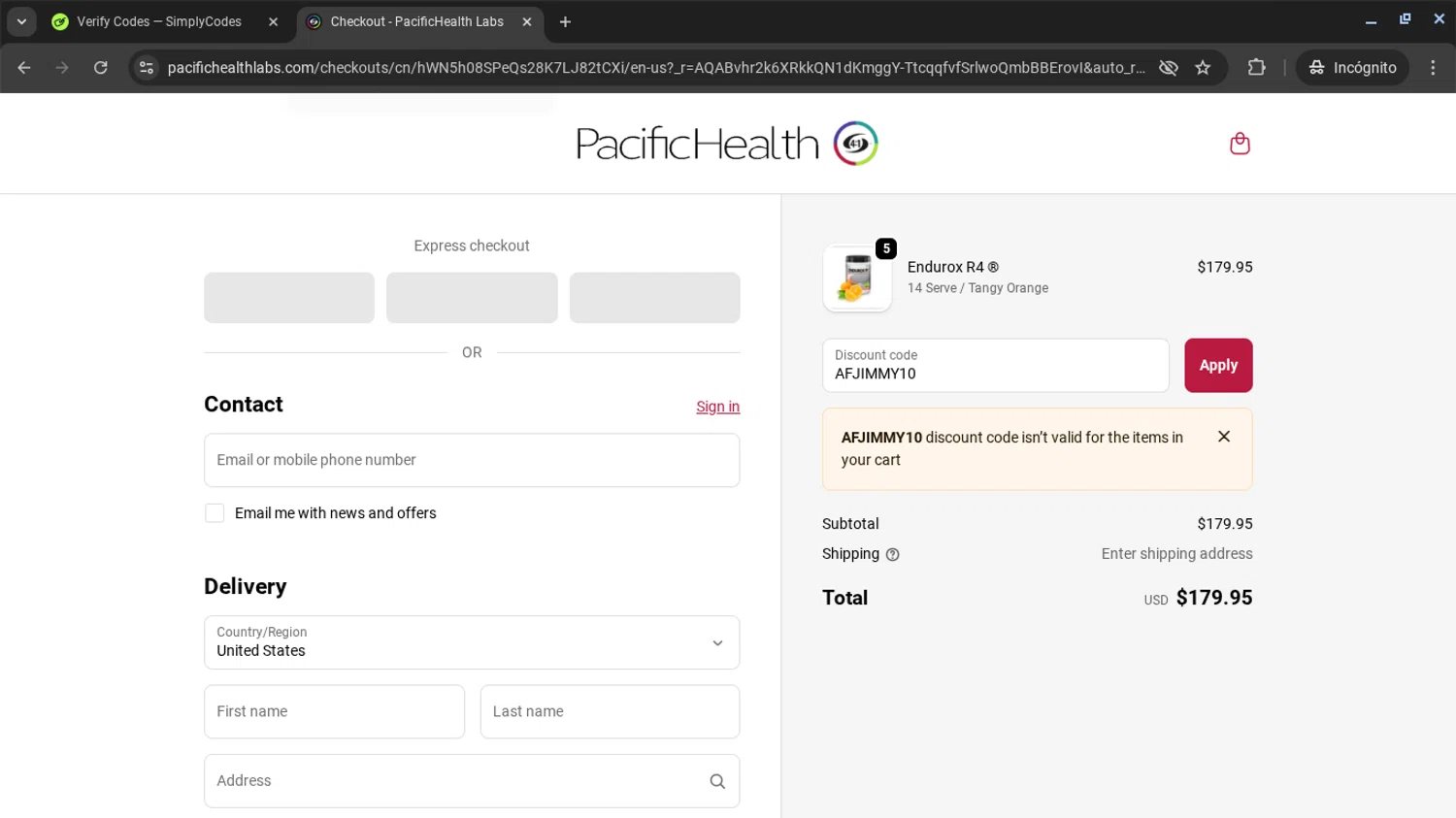Click the Endurox R4 line price $179.95
Image resolution: width=1456 pixels, height=818 pixels.
pos(1225,267)
